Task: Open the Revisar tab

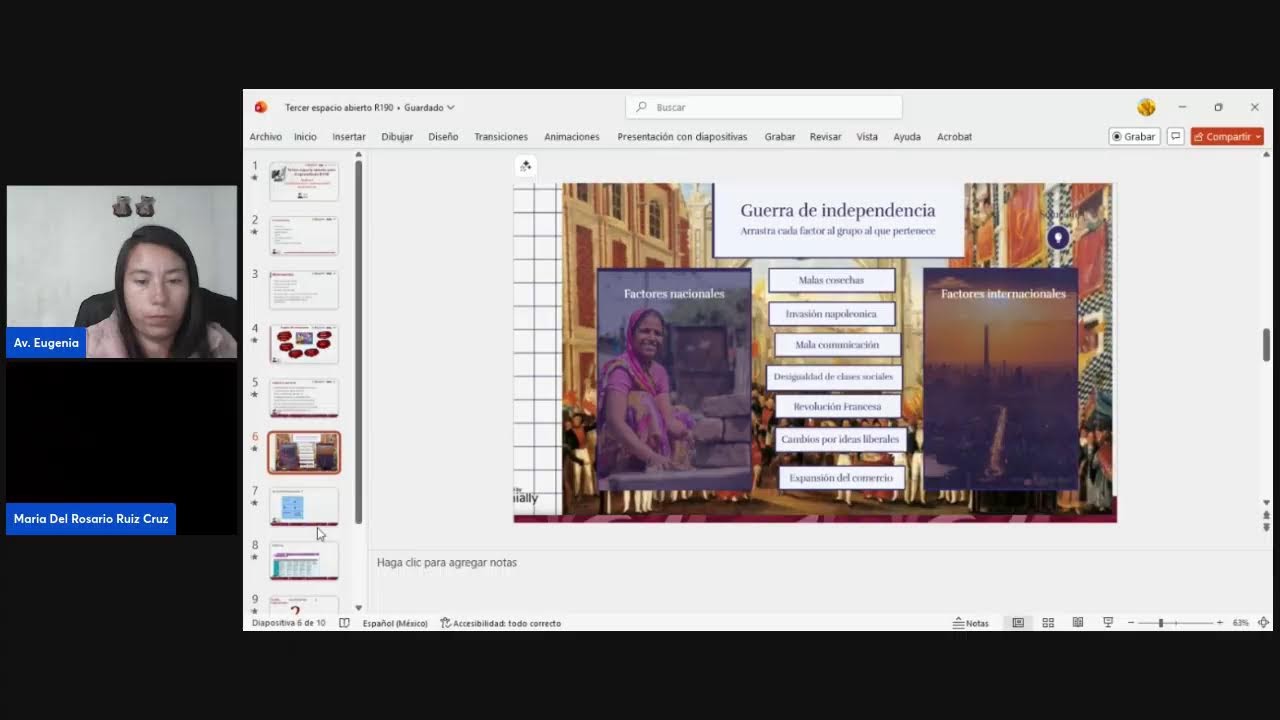Action: pyautogui.click(x=825, y=136)
